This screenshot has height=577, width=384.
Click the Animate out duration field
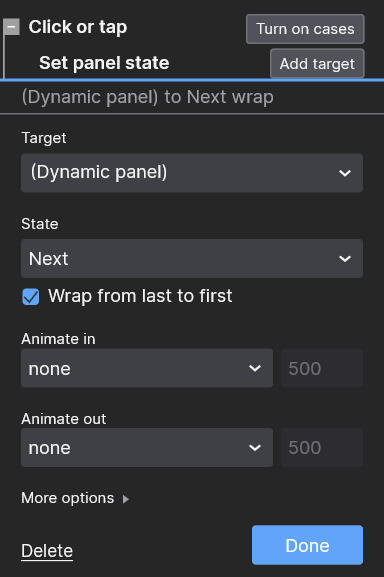coord(321,447)
